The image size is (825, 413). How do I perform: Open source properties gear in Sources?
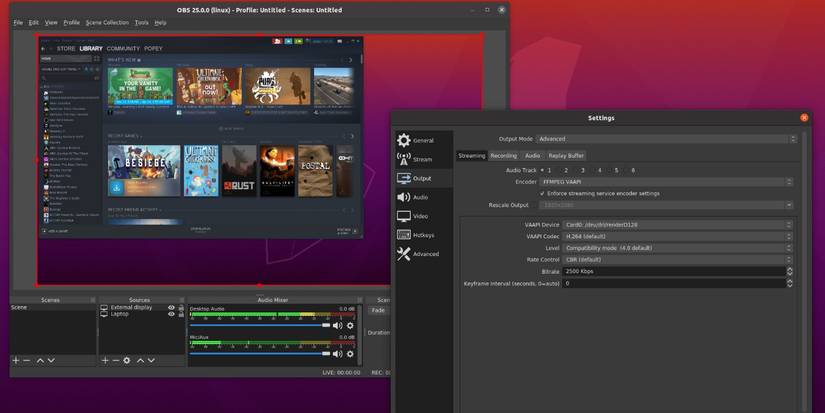click(127, 360)
